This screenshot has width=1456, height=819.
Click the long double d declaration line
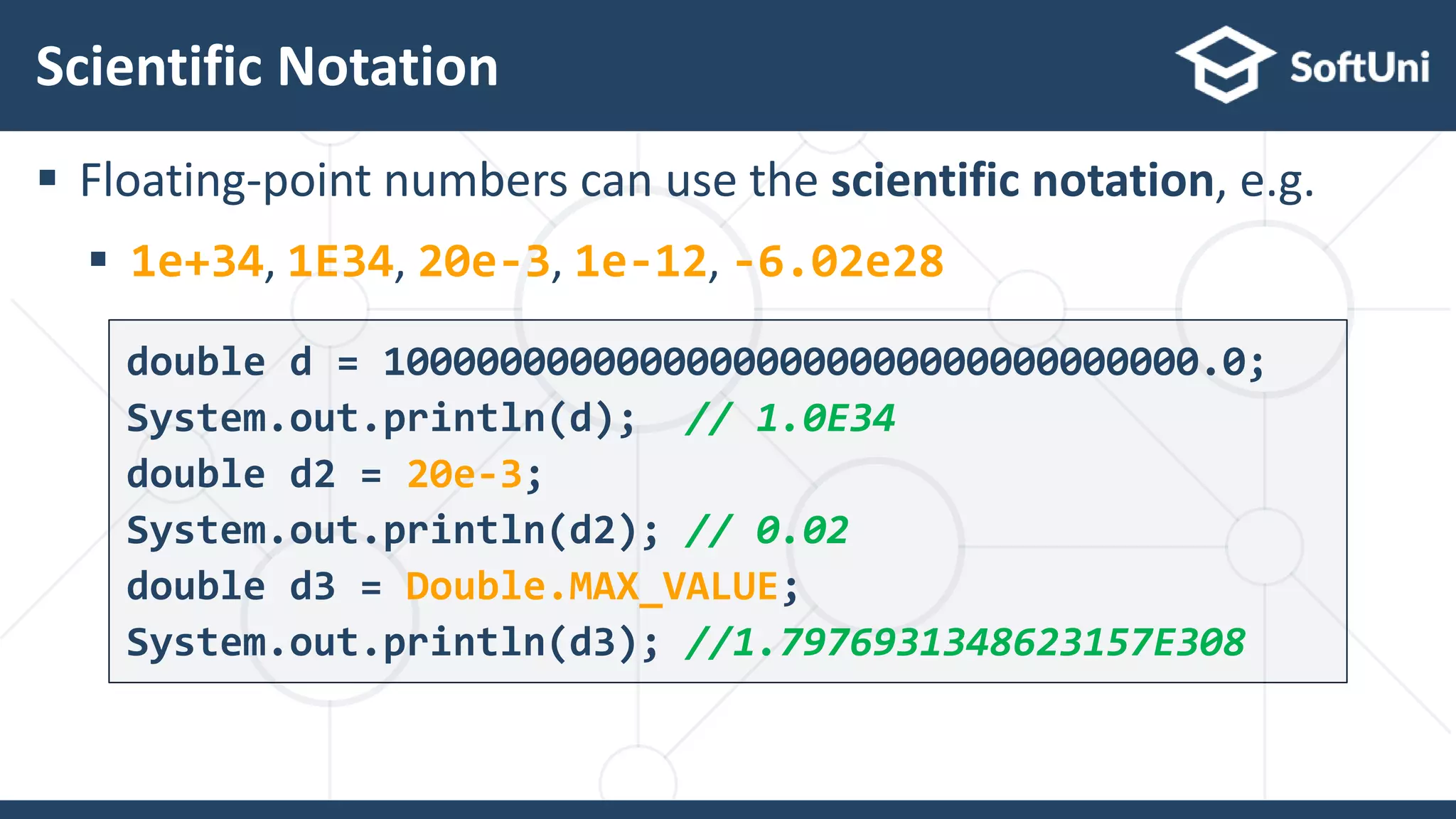[x=696, y=361]
